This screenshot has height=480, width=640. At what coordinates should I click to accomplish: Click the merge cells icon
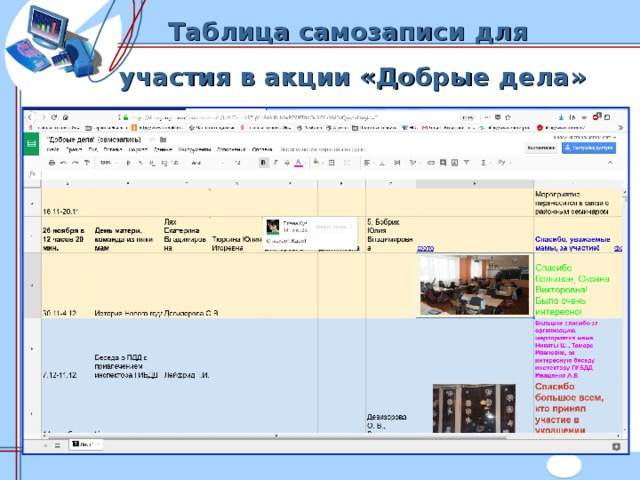click(x=347, y=163)
